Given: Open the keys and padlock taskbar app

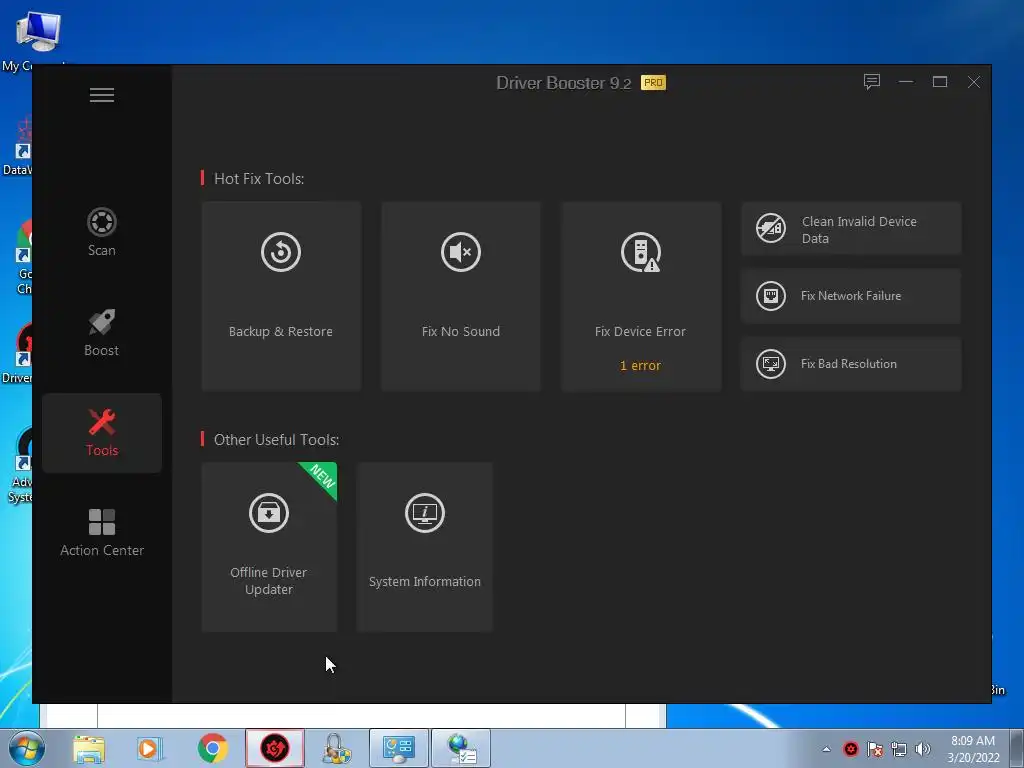Looking at the screenshot, I should tap(337, 748).
